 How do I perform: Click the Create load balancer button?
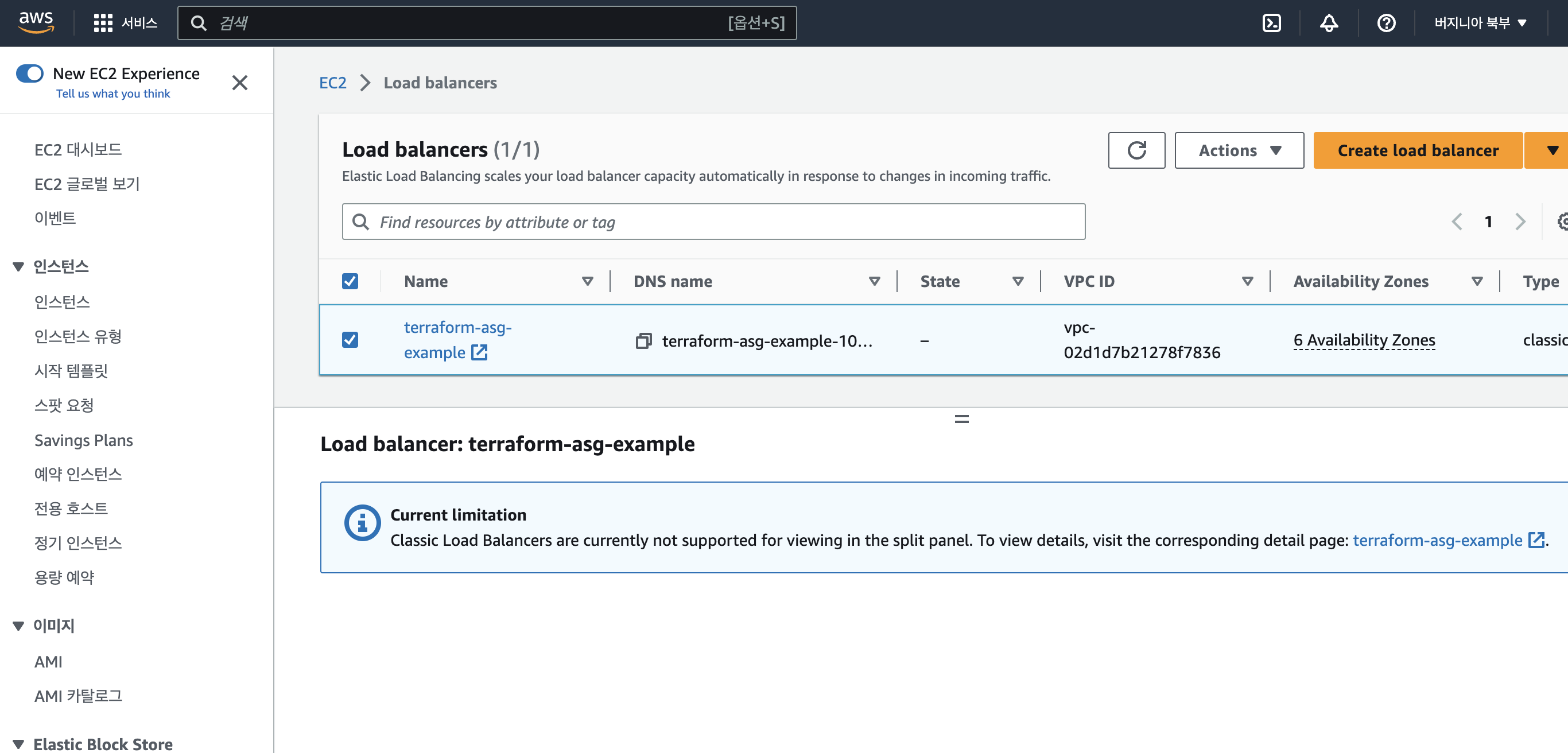click(1418, 150)
